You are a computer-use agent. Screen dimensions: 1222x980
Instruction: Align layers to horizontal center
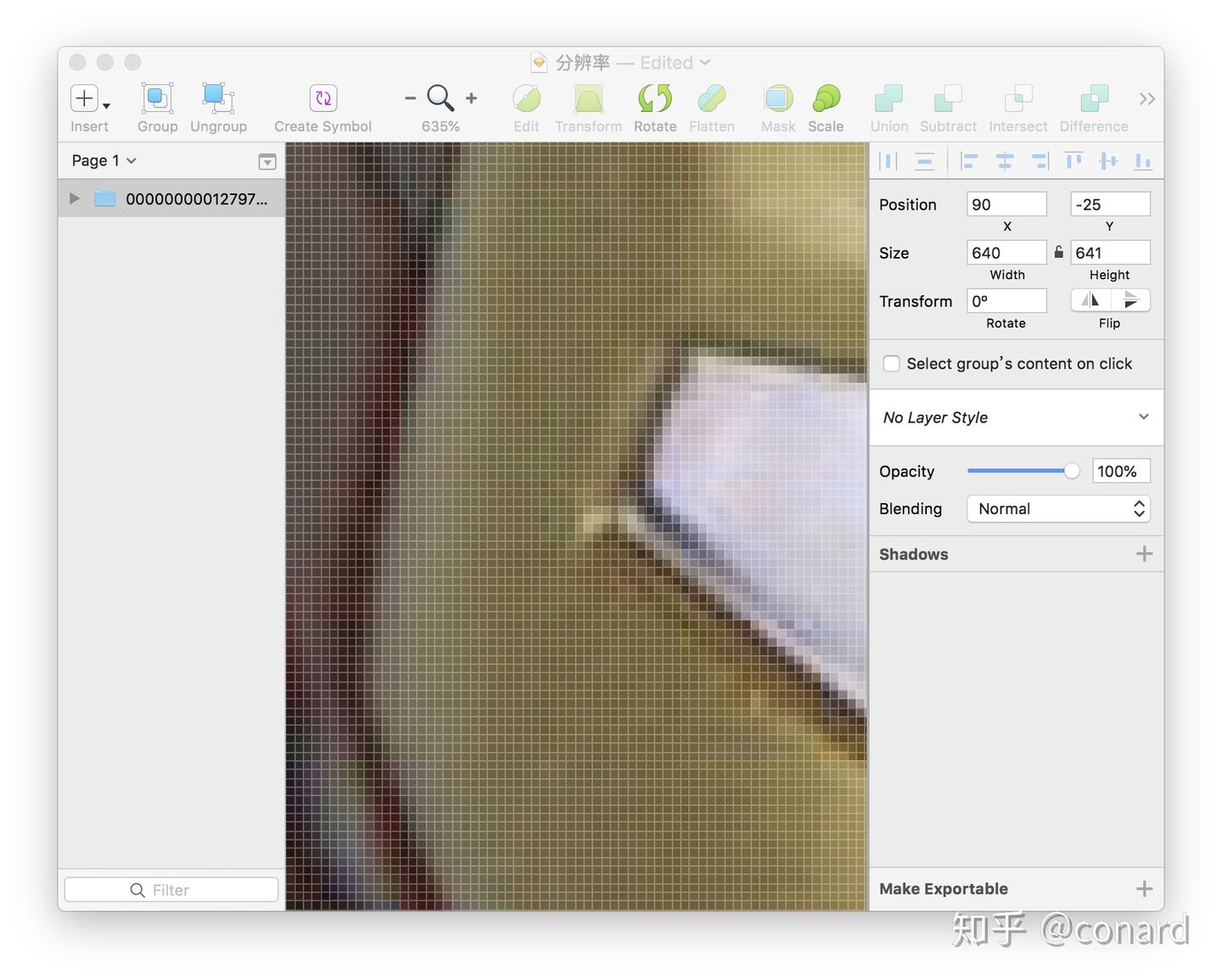(x=1005, y=161)
